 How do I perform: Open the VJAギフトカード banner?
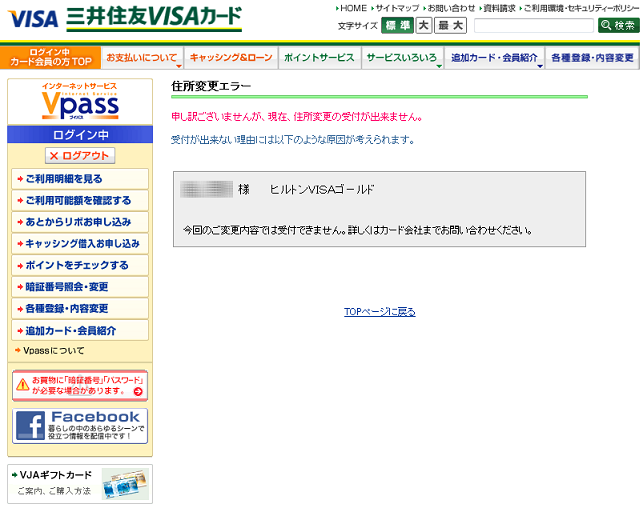click(80, 484)
